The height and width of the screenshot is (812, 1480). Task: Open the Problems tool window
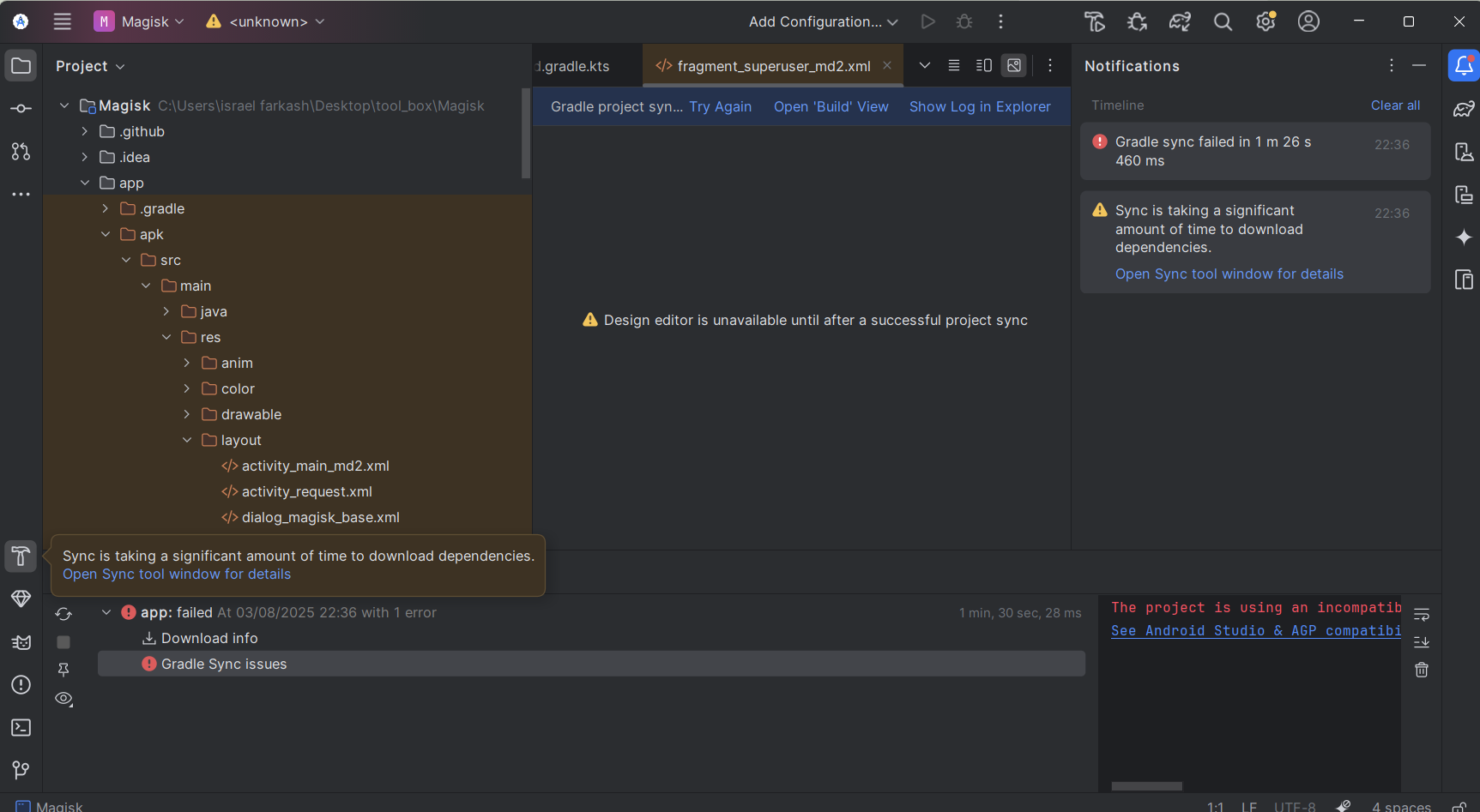(21, 684)
